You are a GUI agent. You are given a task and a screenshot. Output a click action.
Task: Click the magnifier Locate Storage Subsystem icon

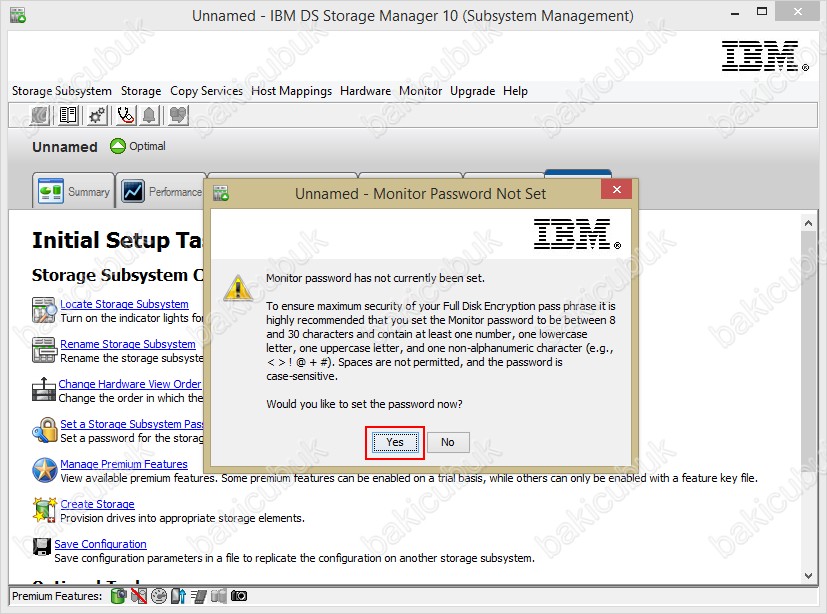click(44, 309)
